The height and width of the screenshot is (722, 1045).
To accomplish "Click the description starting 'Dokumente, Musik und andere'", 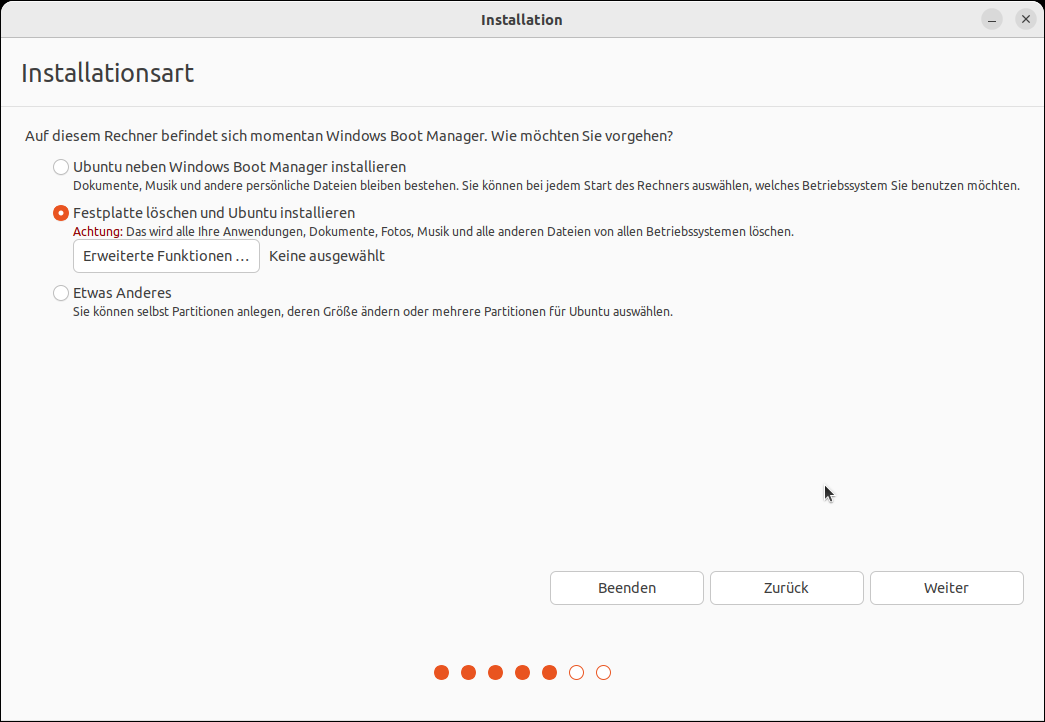I will tap(546, 185).
